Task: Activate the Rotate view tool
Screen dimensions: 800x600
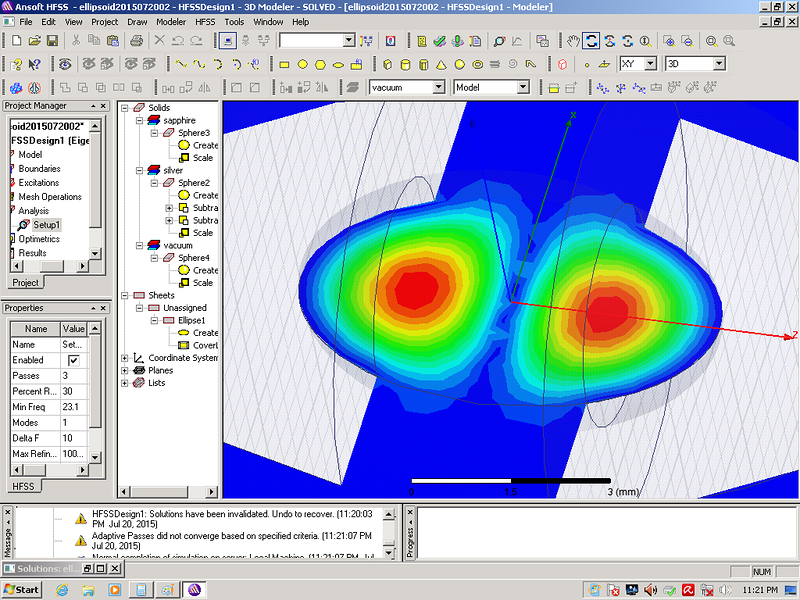Action: [x=591, y=41]
